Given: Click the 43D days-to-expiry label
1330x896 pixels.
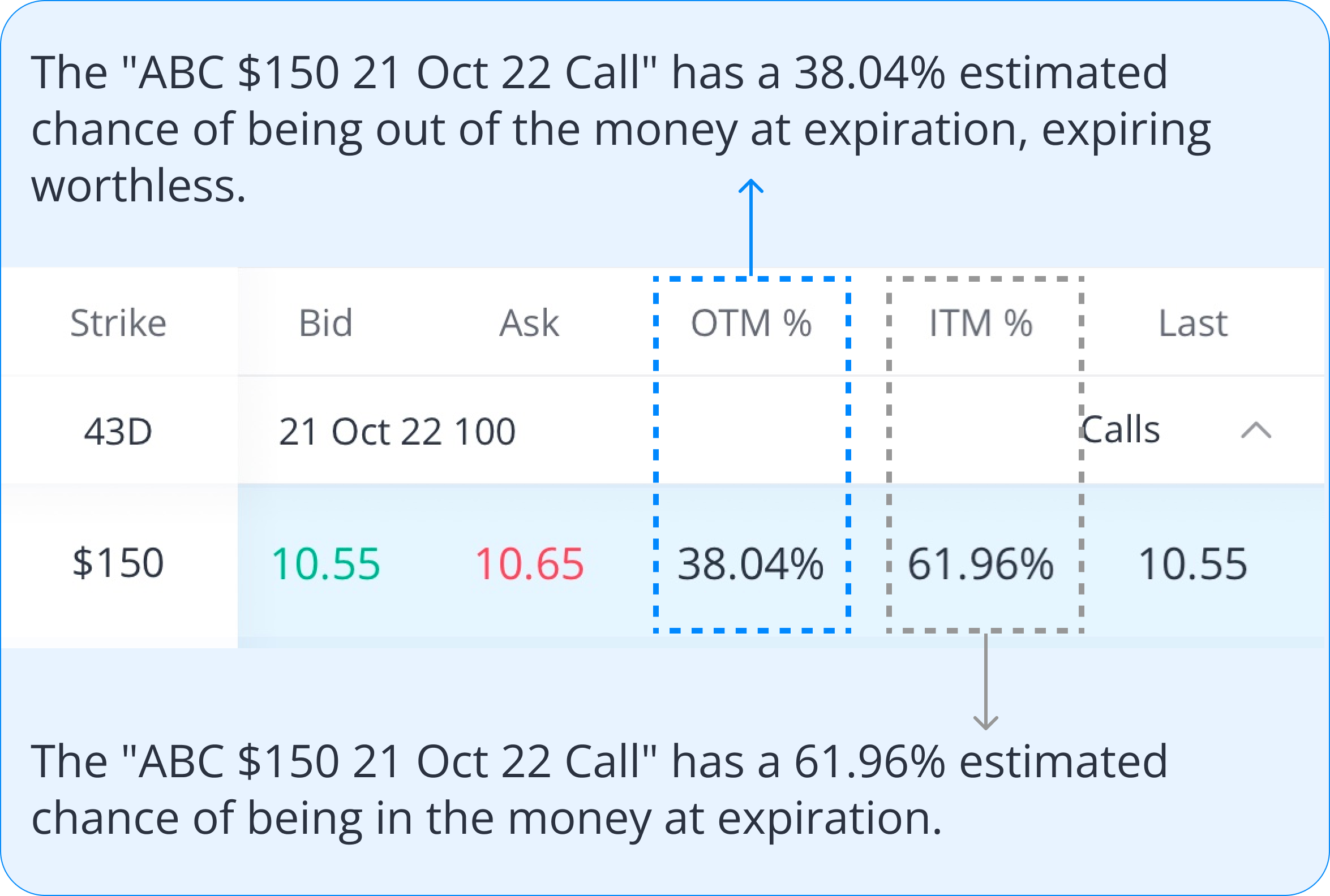Looking at the screenshot, I should [118, 431].
